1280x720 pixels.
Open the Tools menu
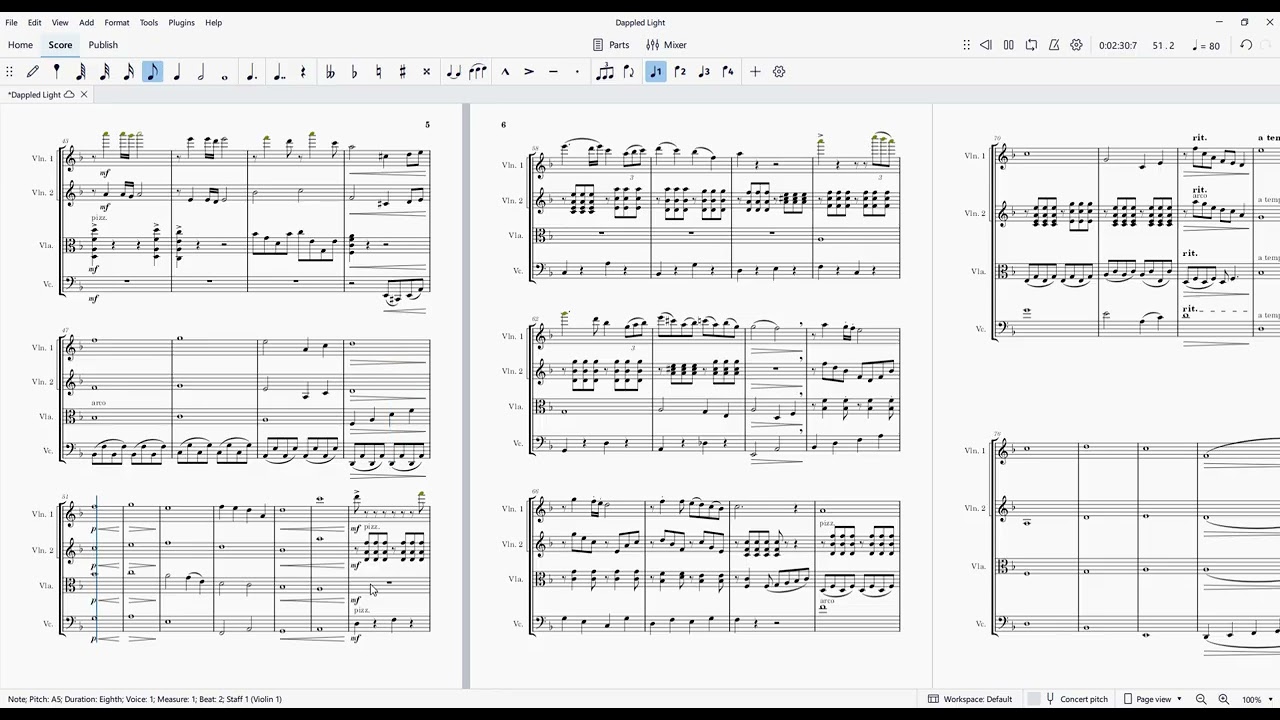pos(149,22)
